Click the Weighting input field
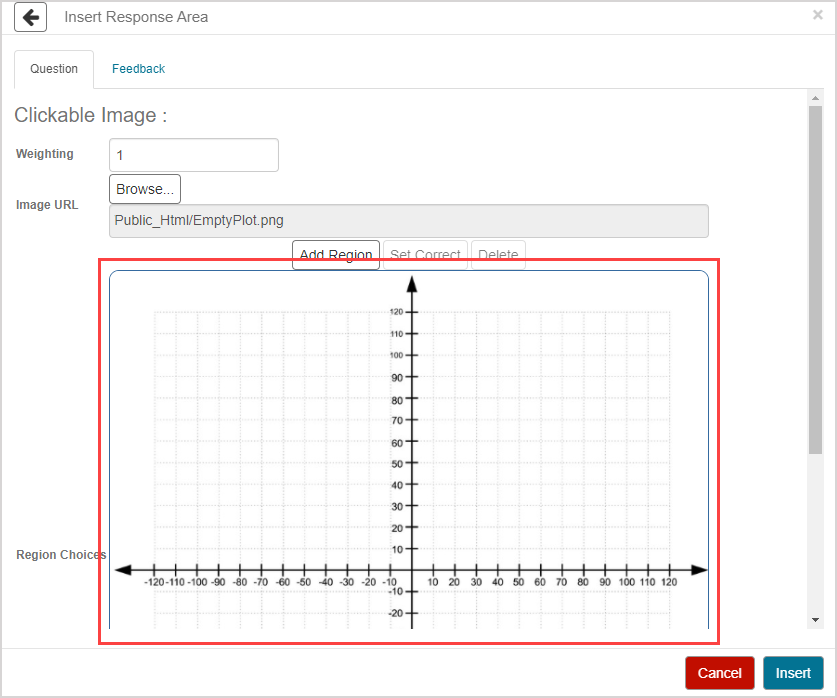 [x=193, y=155]
